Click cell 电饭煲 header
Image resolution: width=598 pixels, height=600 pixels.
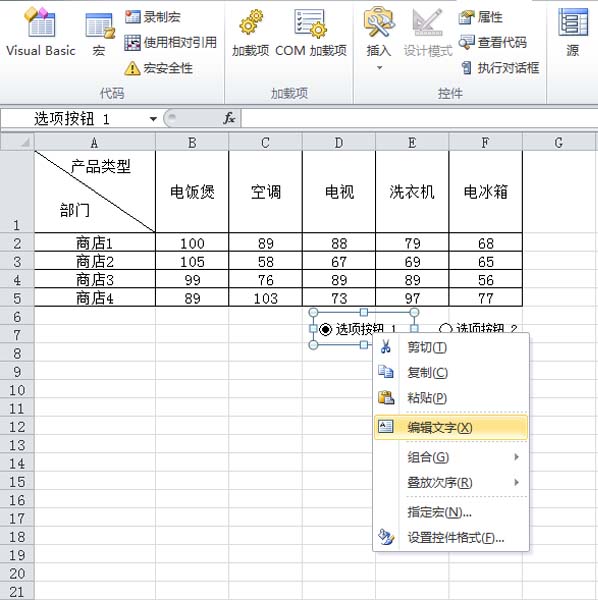[x=192, y=191]
